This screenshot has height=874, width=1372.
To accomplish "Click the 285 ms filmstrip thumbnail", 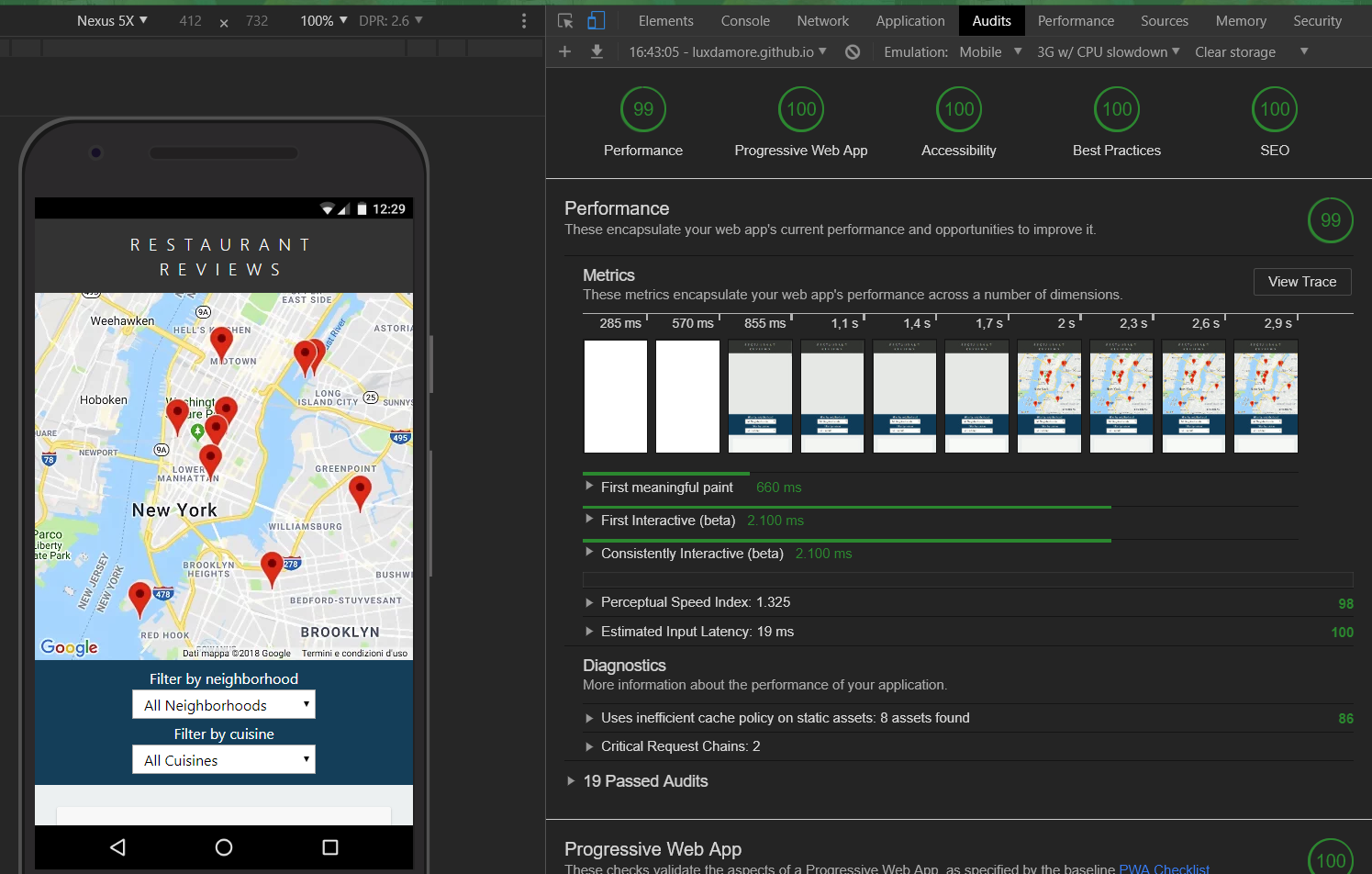I will (x=616, y=397).
